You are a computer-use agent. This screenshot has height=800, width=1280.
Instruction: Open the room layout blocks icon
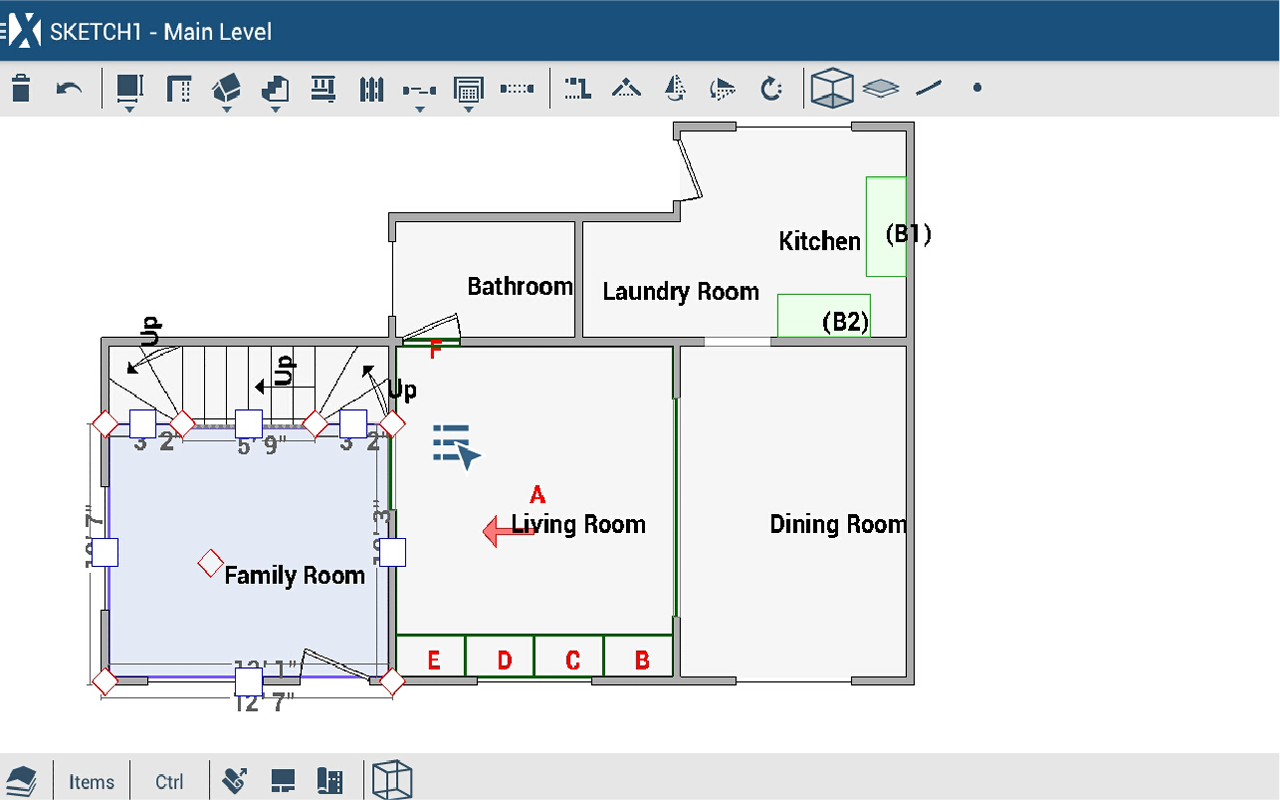click(283, 781)
